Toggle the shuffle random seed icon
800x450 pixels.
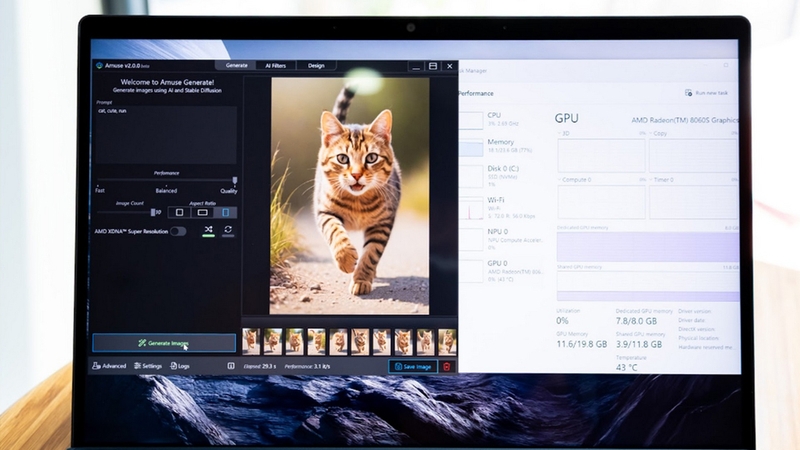208,230
